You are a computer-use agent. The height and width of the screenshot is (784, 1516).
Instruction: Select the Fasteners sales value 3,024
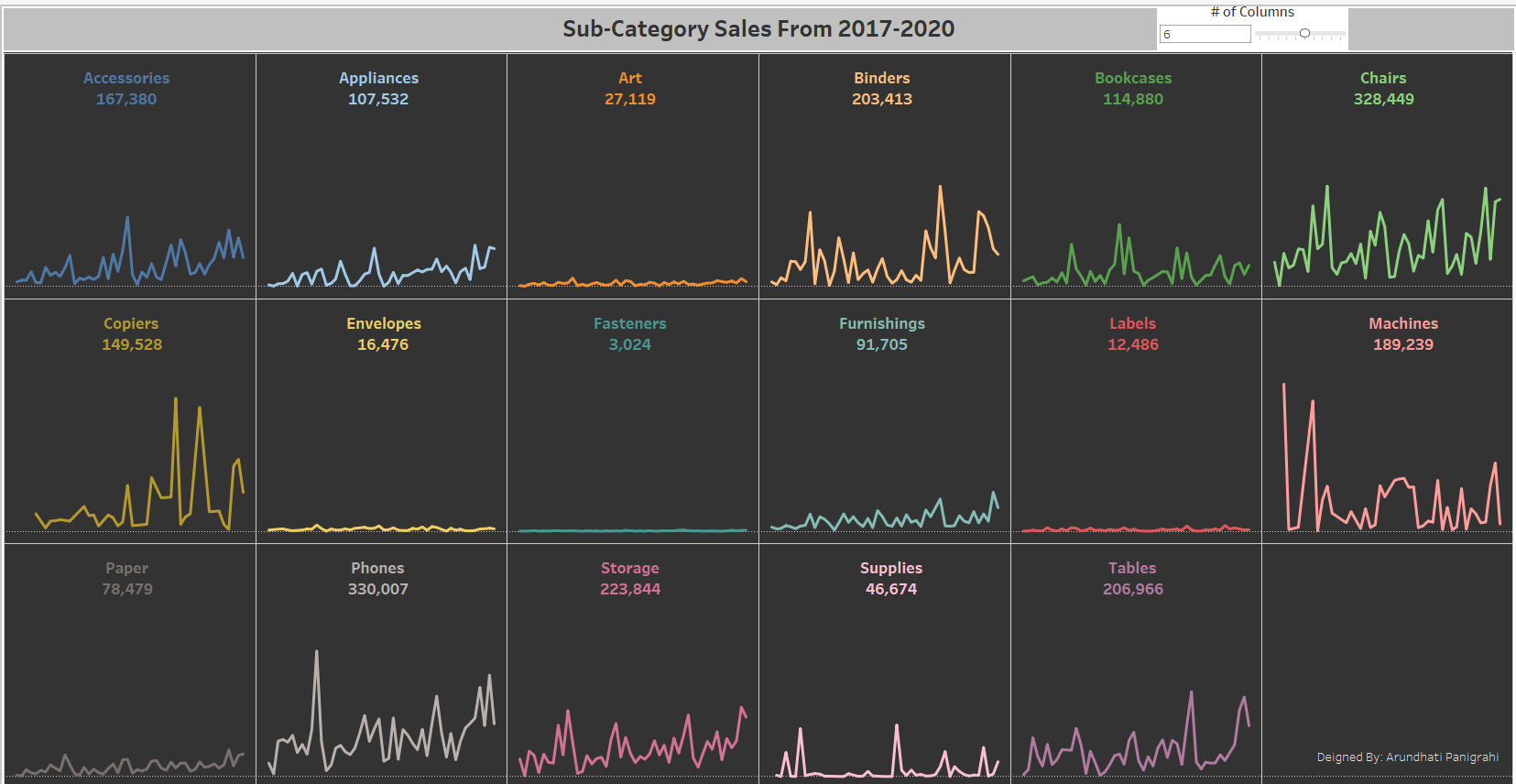(x=629, y=344)
